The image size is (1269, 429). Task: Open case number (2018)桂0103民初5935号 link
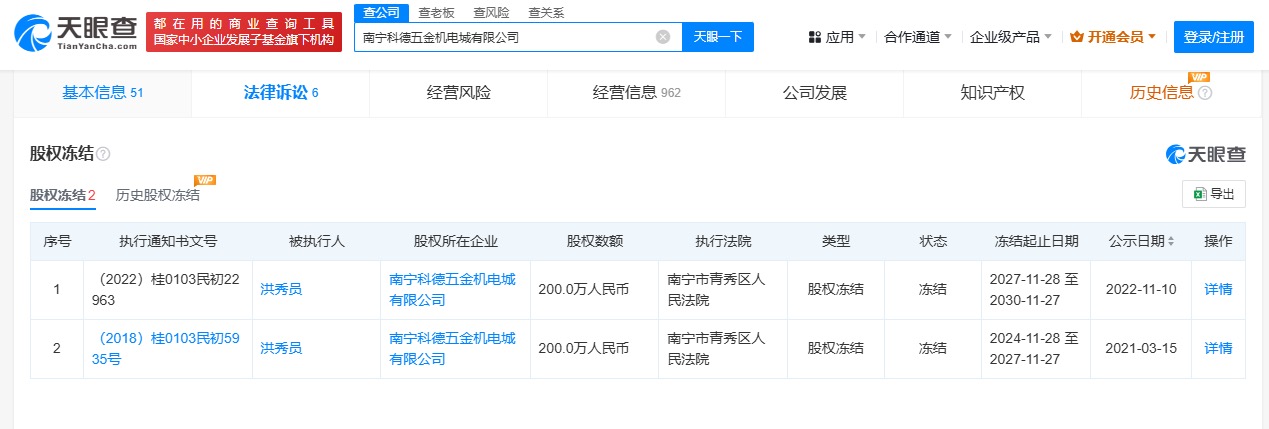pyautogui.click(x=166, y=348)
